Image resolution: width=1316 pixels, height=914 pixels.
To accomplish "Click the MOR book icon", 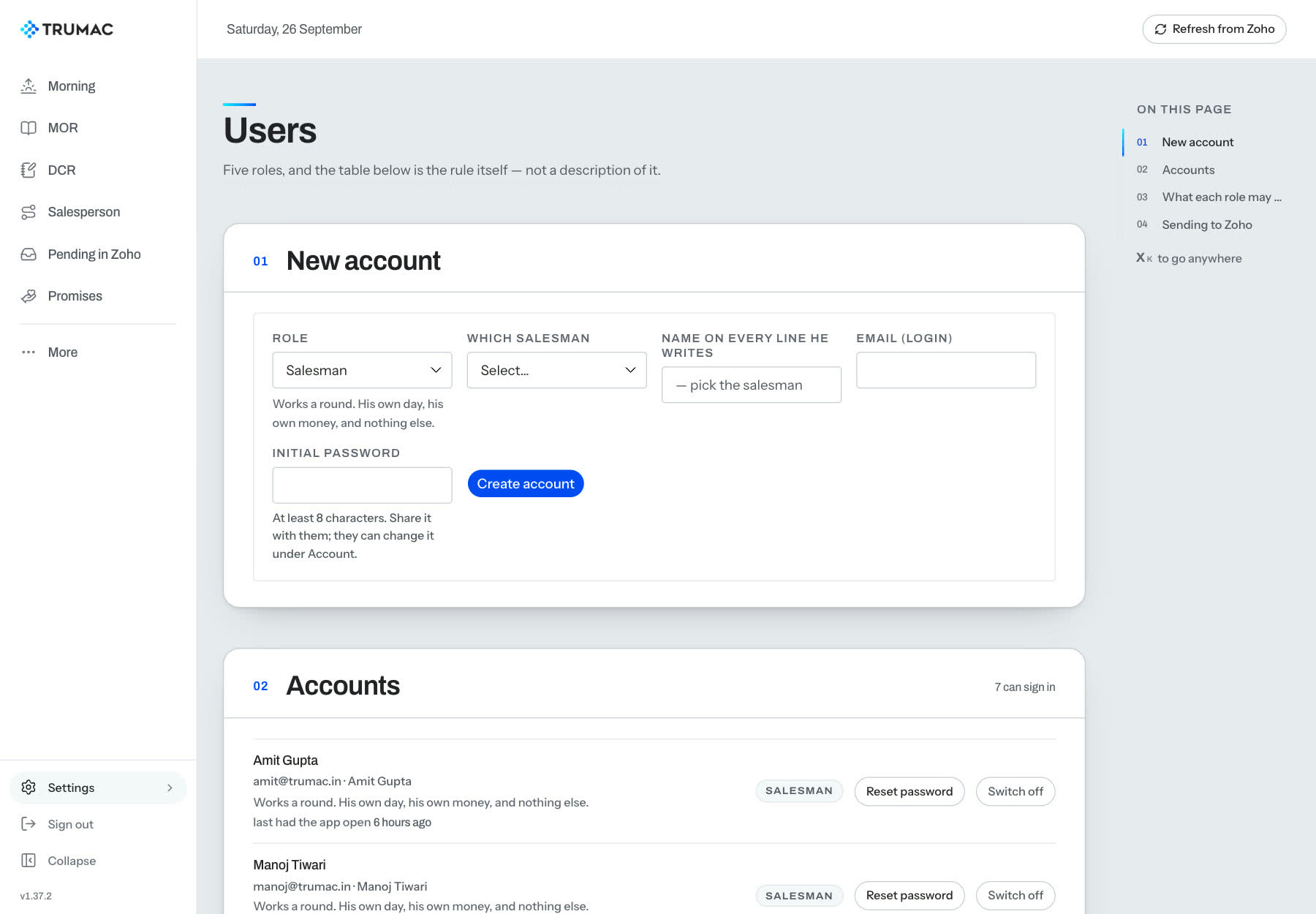I will pyautogui.click(x=29, y=128).
